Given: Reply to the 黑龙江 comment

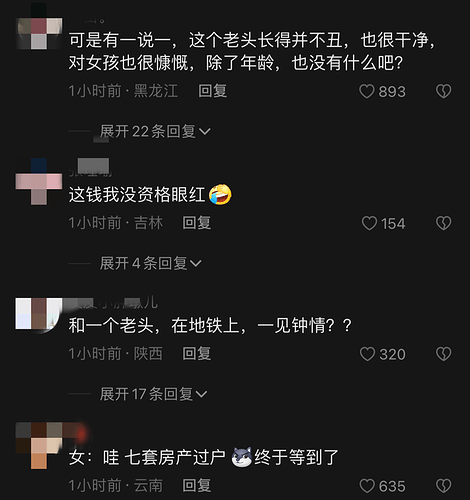Looking at the screenshot, I should click(x=212, y=91).
